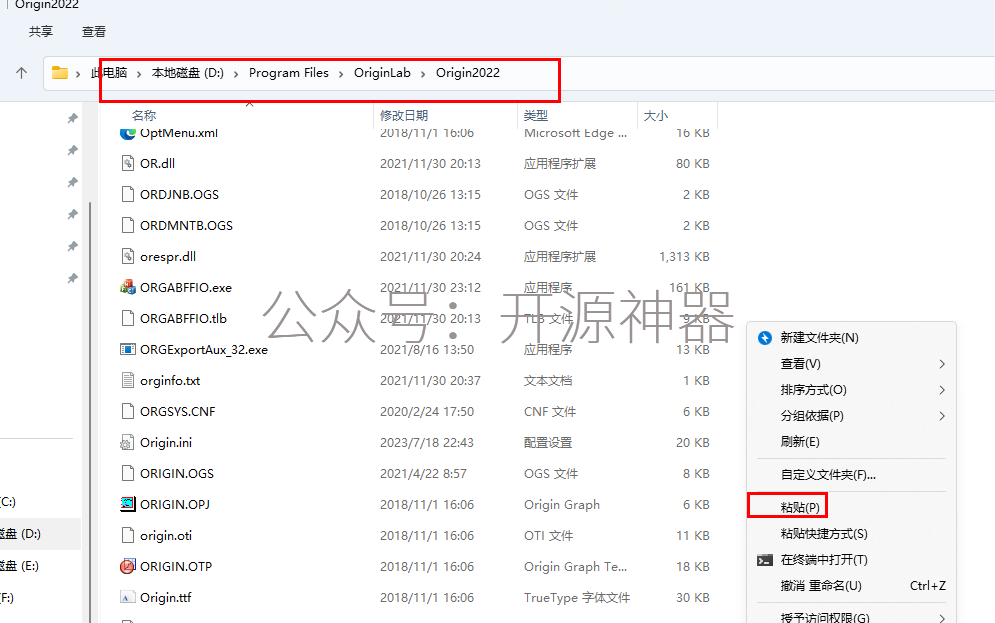
Task: Click the date 2021/4/22 8:57
Action: tap(423, 474)
